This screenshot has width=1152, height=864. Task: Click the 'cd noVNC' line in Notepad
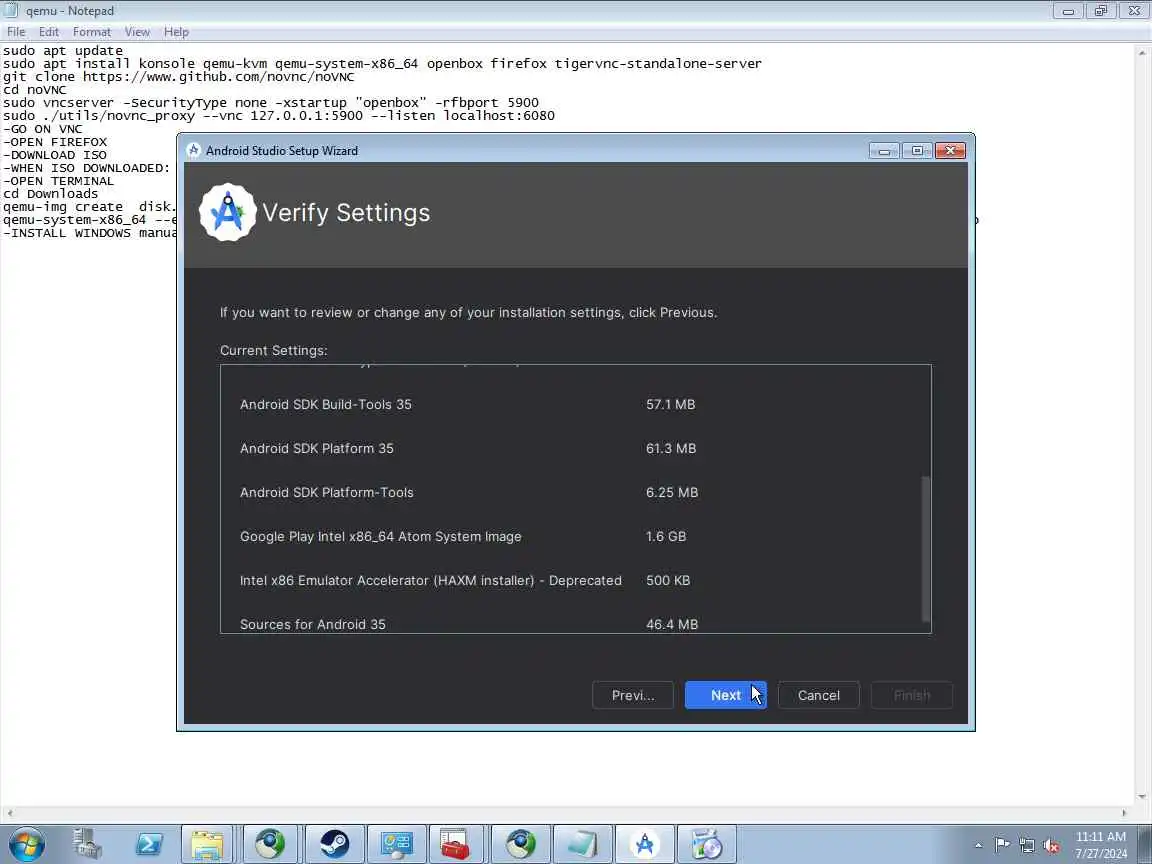click(35, 90)
